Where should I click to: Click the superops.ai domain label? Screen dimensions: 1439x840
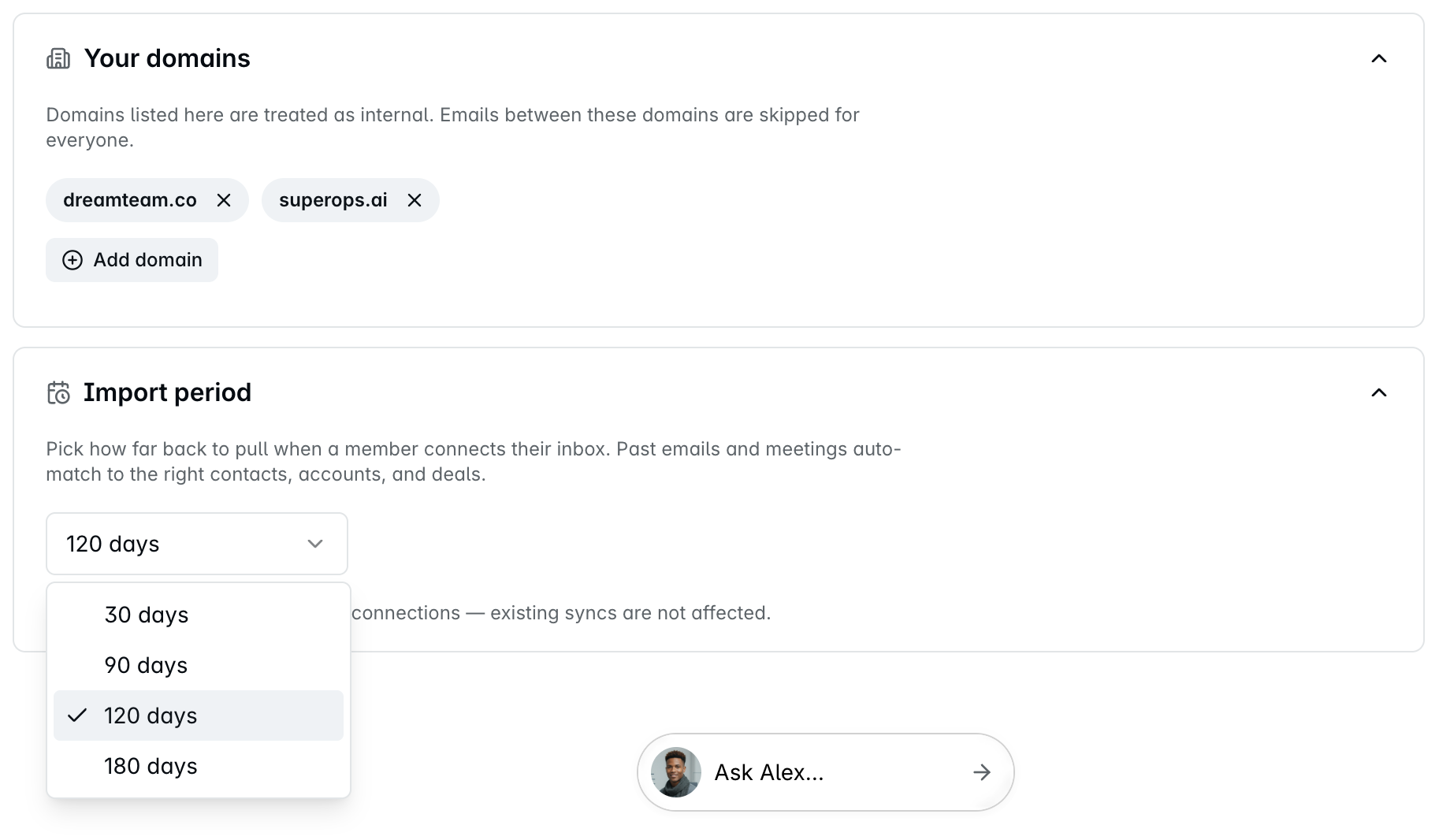click(x=333, y=200)
